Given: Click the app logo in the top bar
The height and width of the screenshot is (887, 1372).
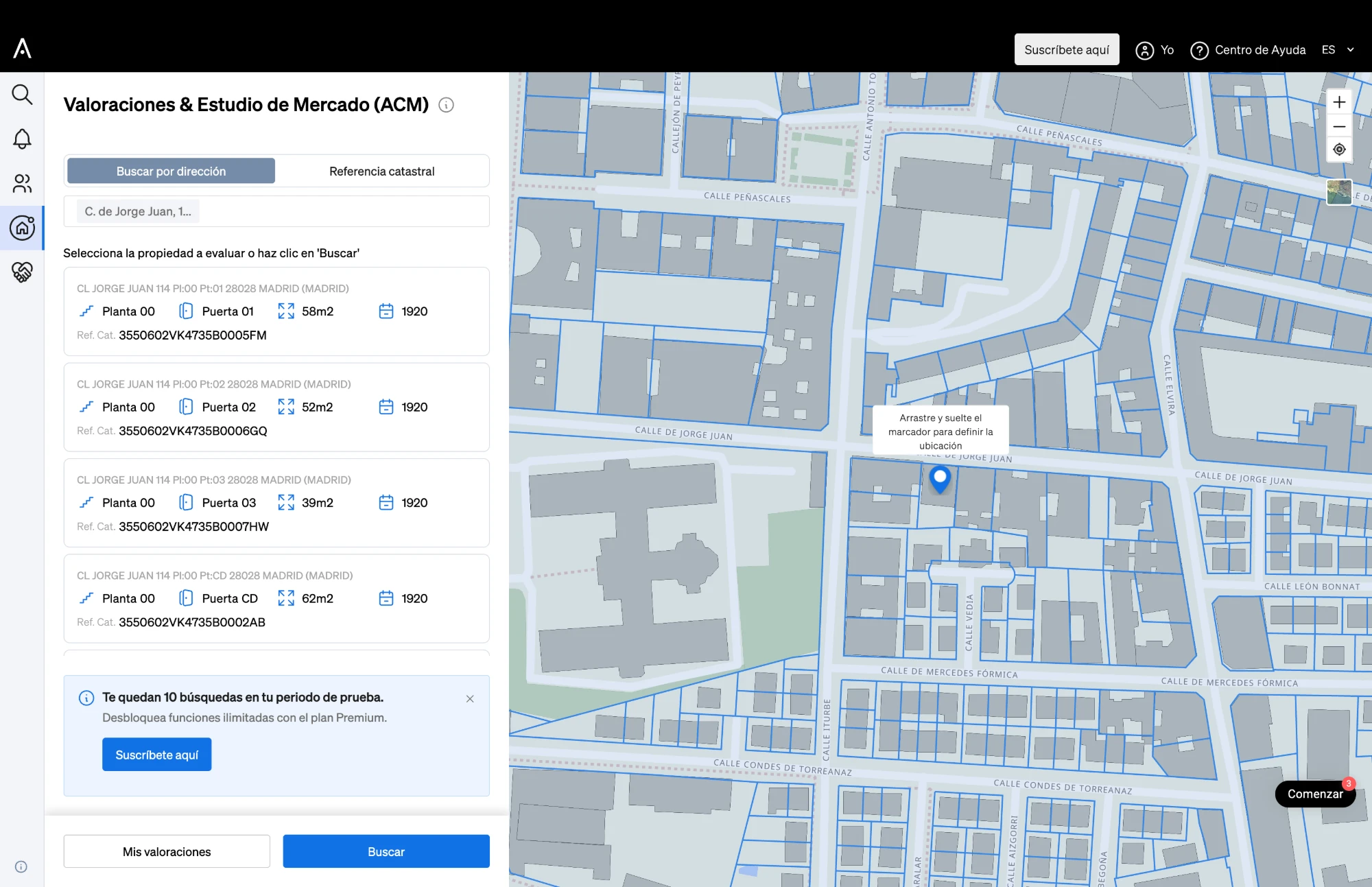Looking at the screenshot, I should pyautogui.click(x=22, y=49).
